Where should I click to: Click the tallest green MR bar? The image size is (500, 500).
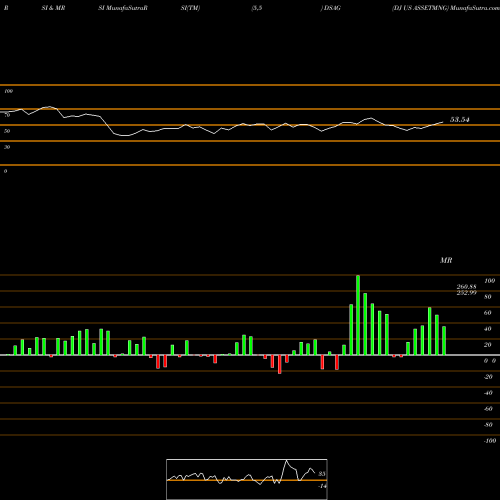point(358,315)
